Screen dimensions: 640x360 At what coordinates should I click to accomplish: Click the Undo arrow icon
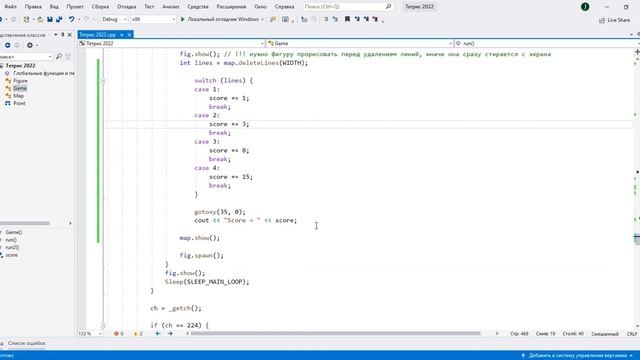coord(71,19)
